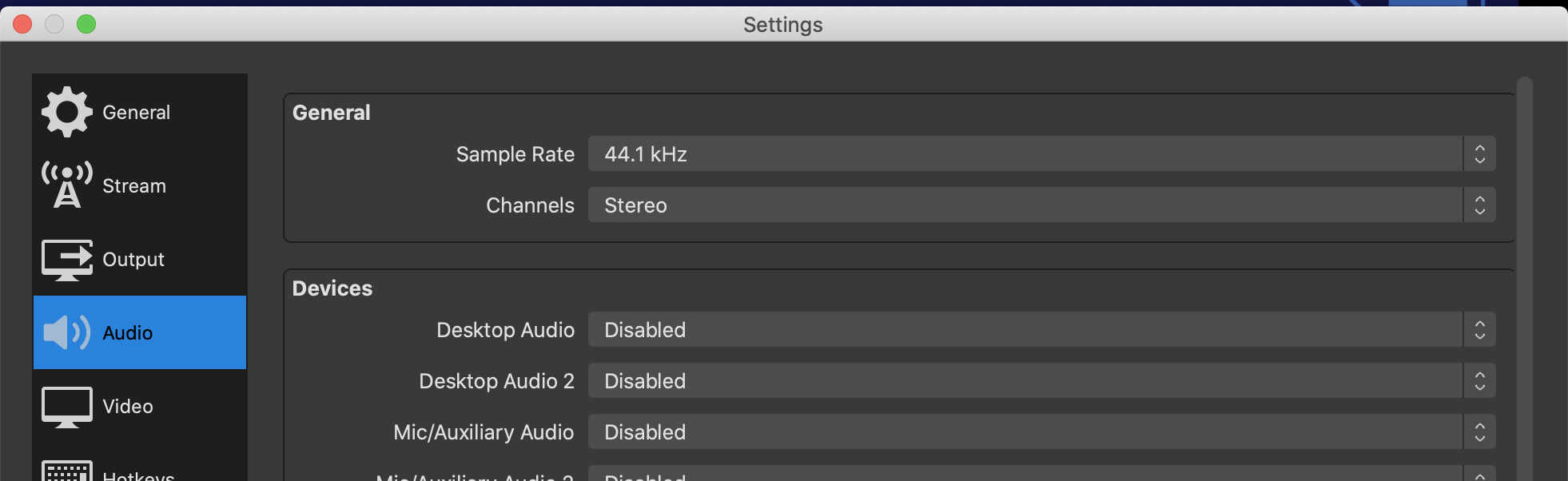The width and height of the screenshot is (1568, 481).
Task: Click the Desktop Audio stepper control
Action: (1480, 329)
